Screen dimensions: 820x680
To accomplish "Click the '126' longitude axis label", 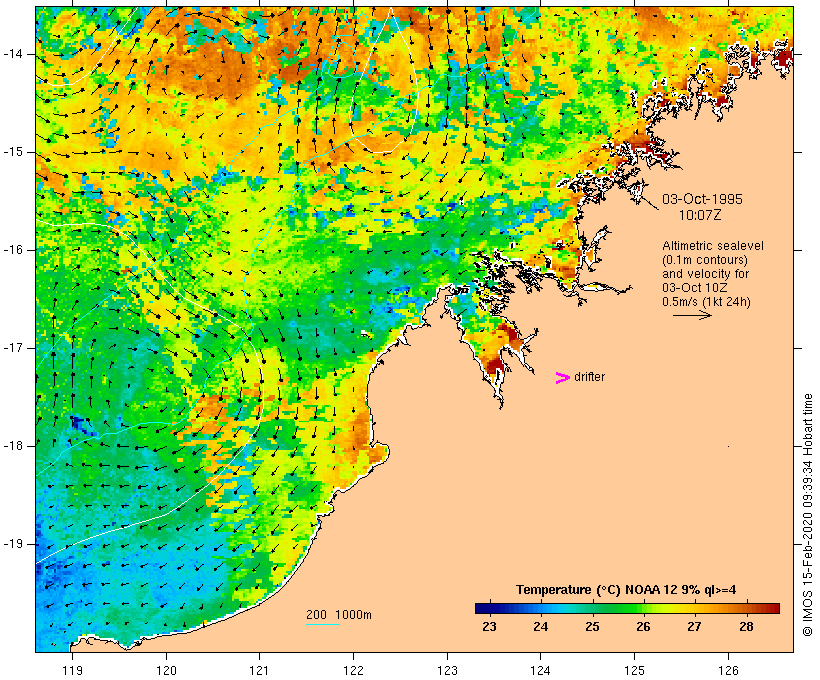I will [728, 670].
